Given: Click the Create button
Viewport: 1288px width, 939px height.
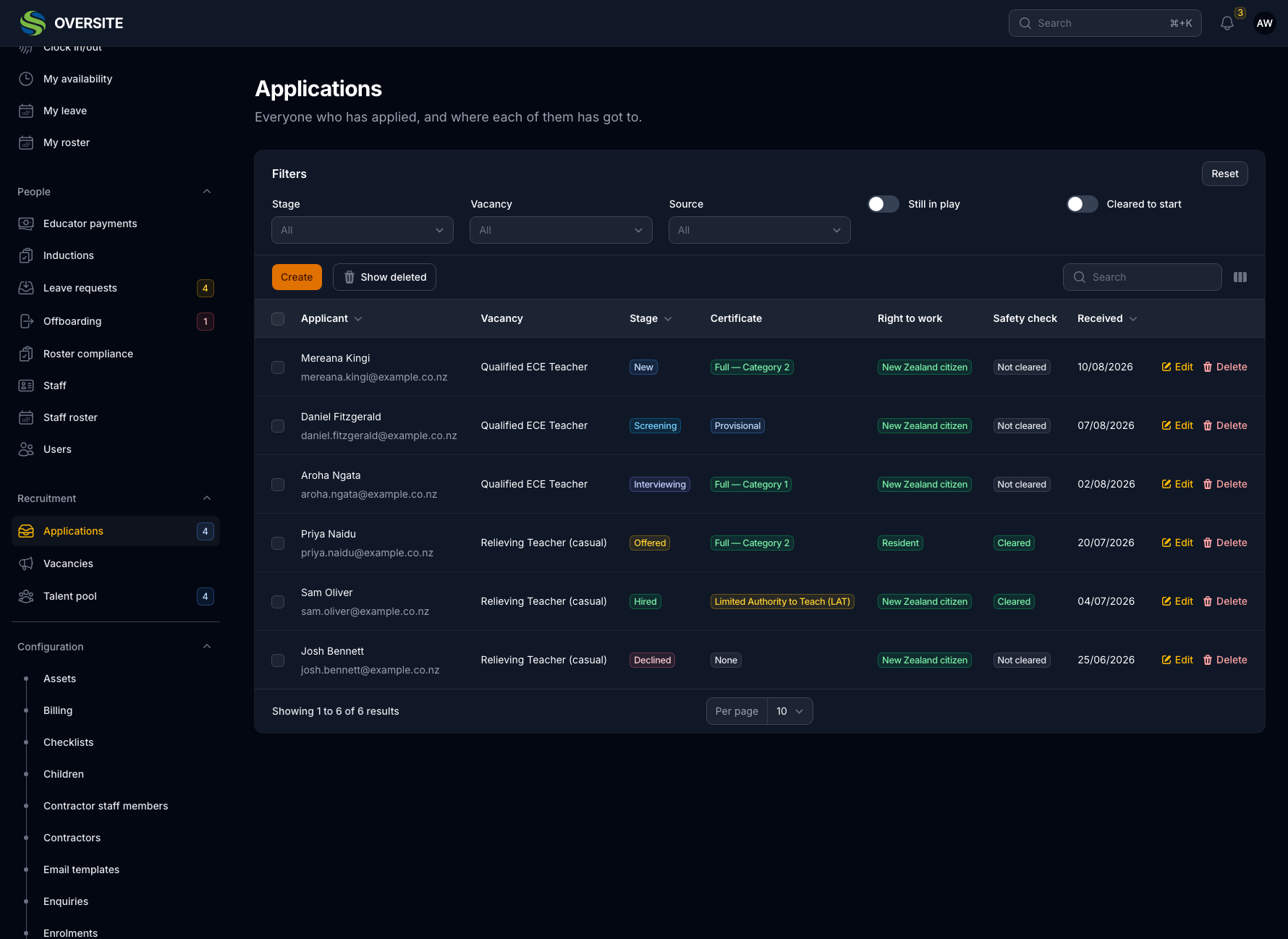Looking at the screenshot, I should coord(297,277).
